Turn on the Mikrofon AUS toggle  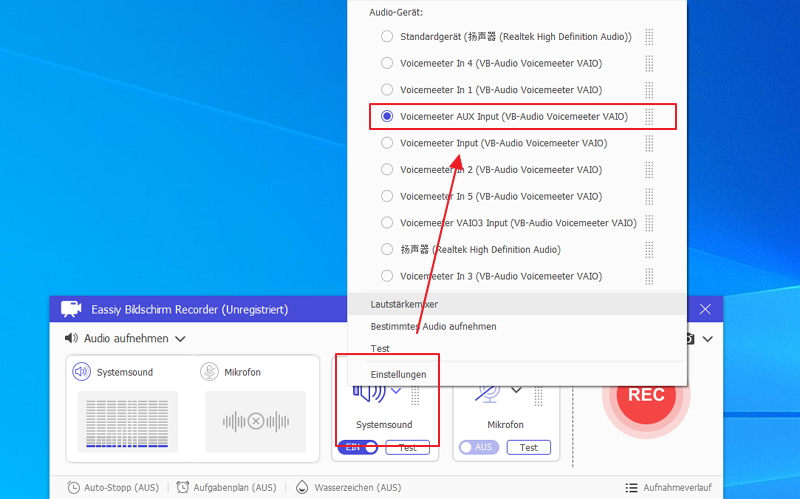pyautogui.click(x=479, y=447)
